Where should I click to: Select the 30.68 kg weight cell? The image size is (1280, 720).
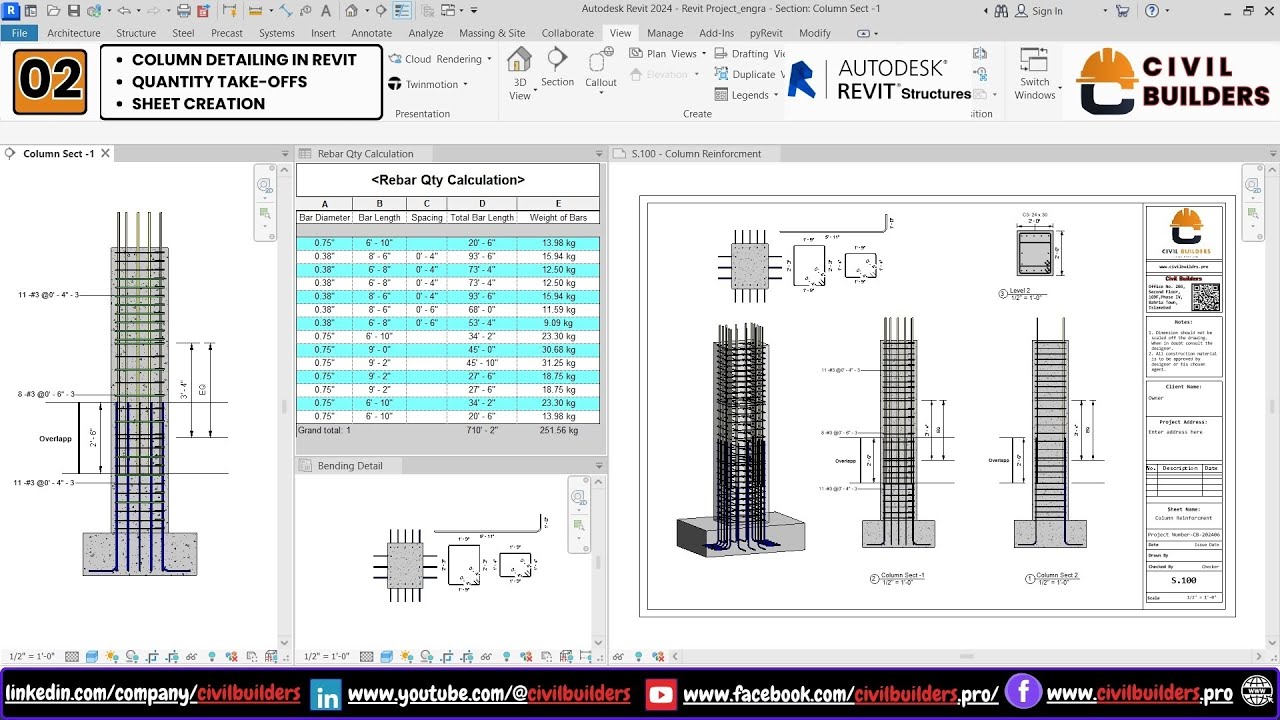558,350
